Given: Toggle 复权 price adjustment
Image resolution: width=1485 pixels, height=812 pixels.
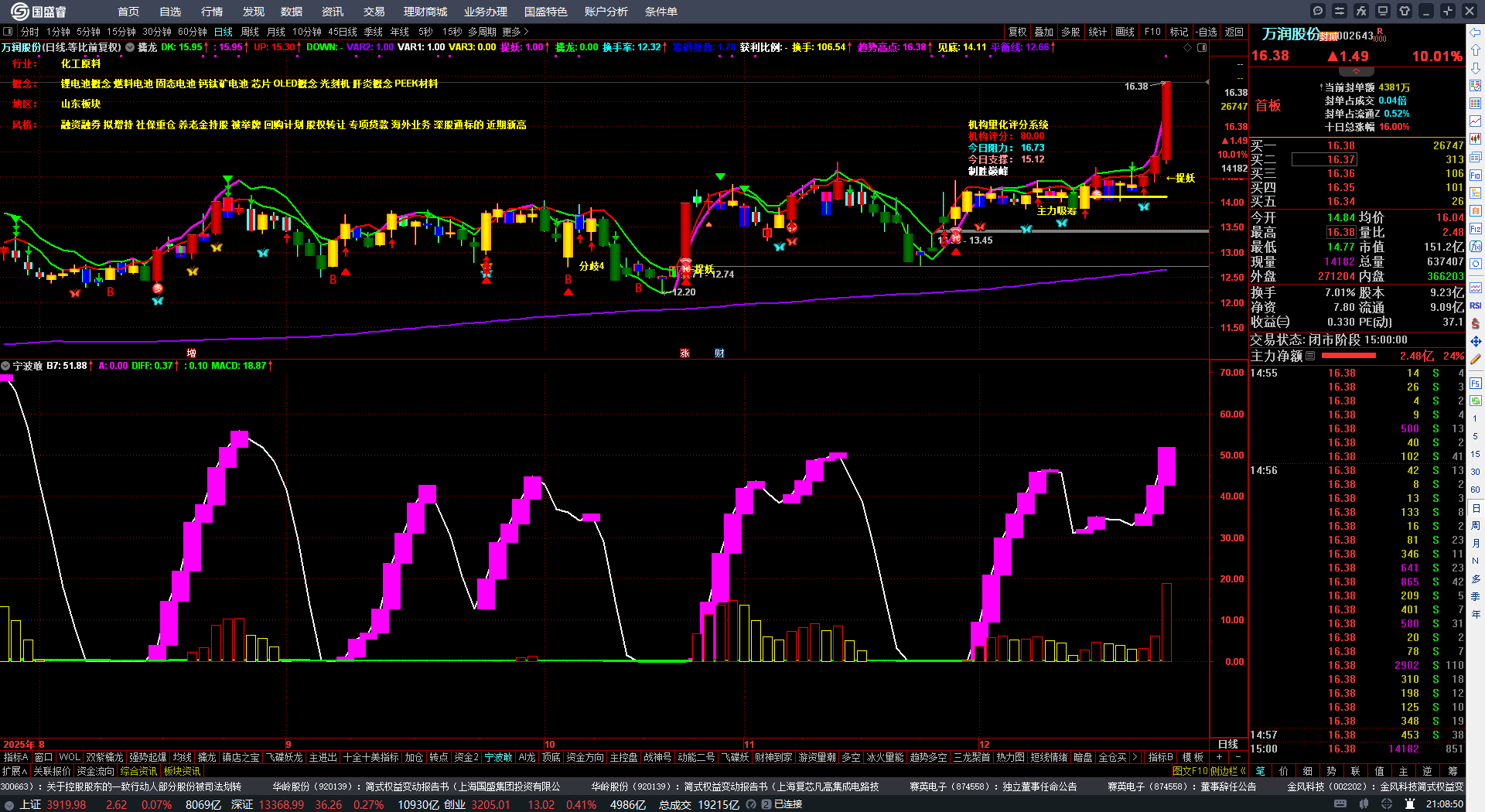Looking at the screenshot, I should [1018, 32].
